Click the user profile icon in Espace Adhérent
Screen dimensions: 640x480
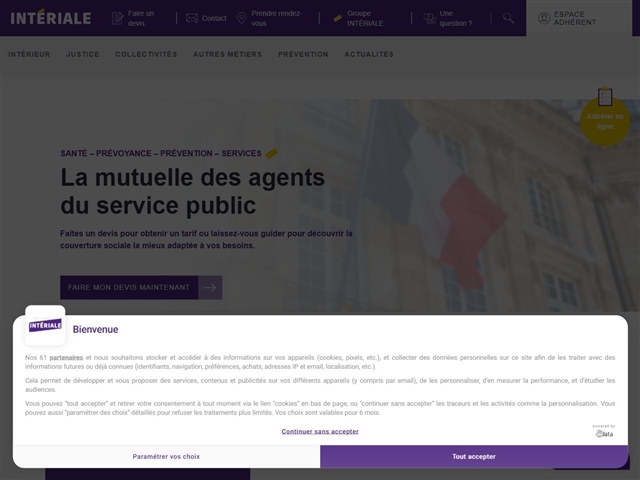click(544, 18)
